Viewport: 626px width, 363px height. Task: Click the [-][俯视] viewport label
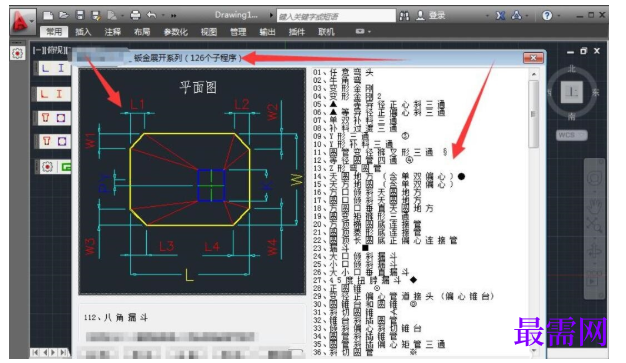pyautogui.click(x=51, y=50)
